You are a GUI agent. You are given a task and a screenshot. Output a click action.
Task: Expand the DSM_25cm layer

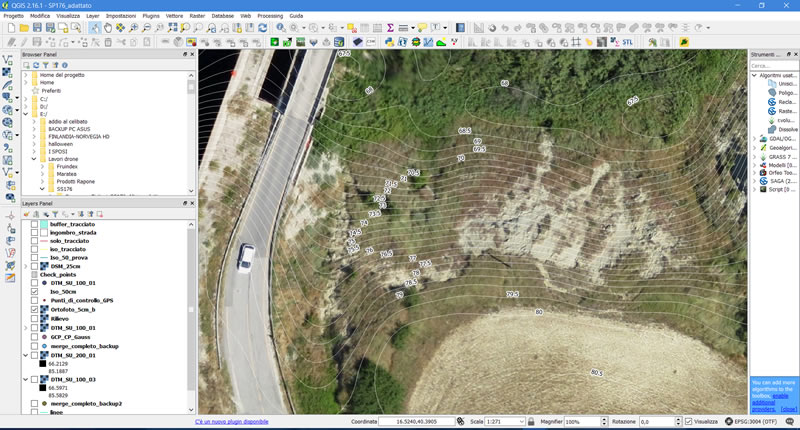[x=26, y=266]
